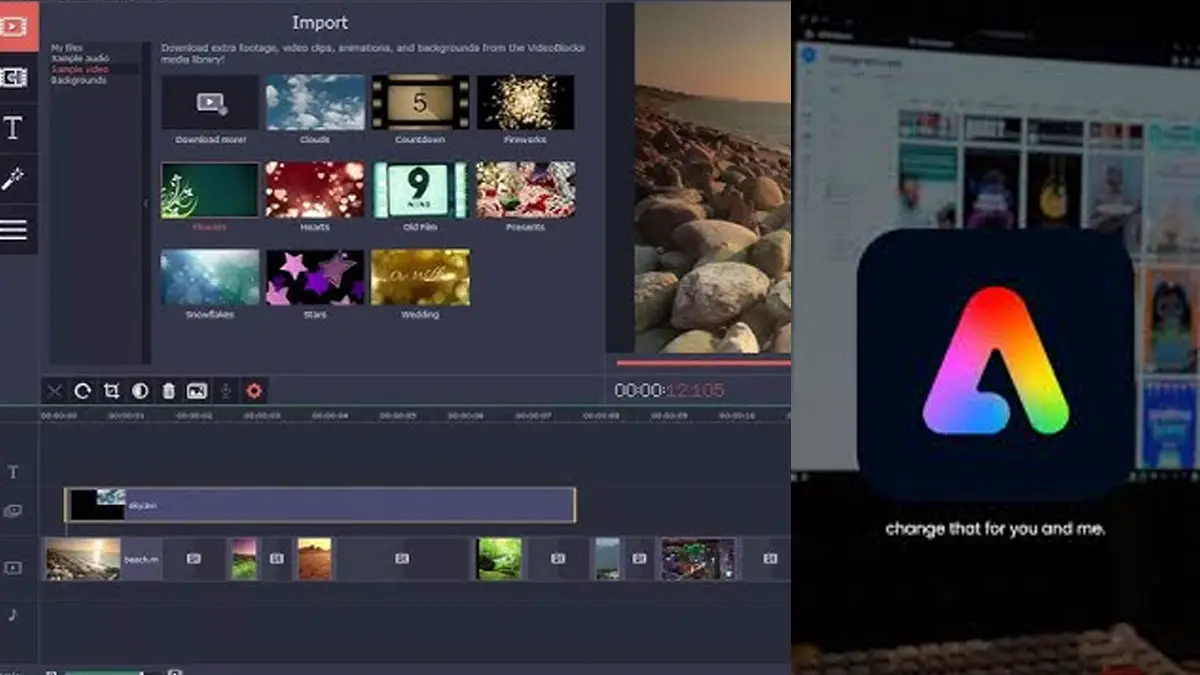Open the Titles (T) tool in sidebar

(x=14, y=128)
